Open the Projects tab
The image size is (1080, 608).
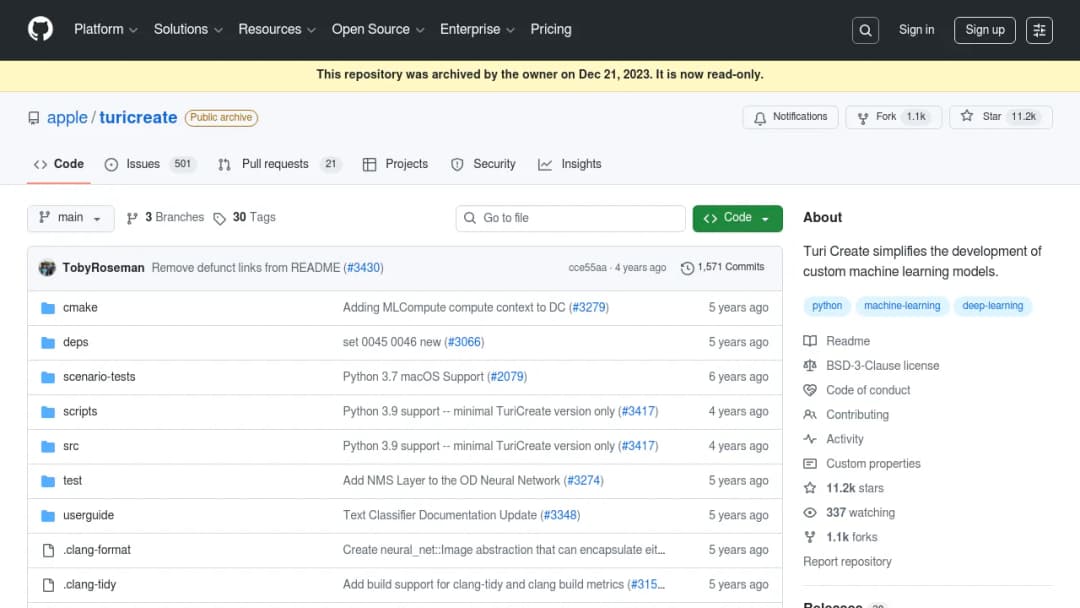(x=395, y=165)
